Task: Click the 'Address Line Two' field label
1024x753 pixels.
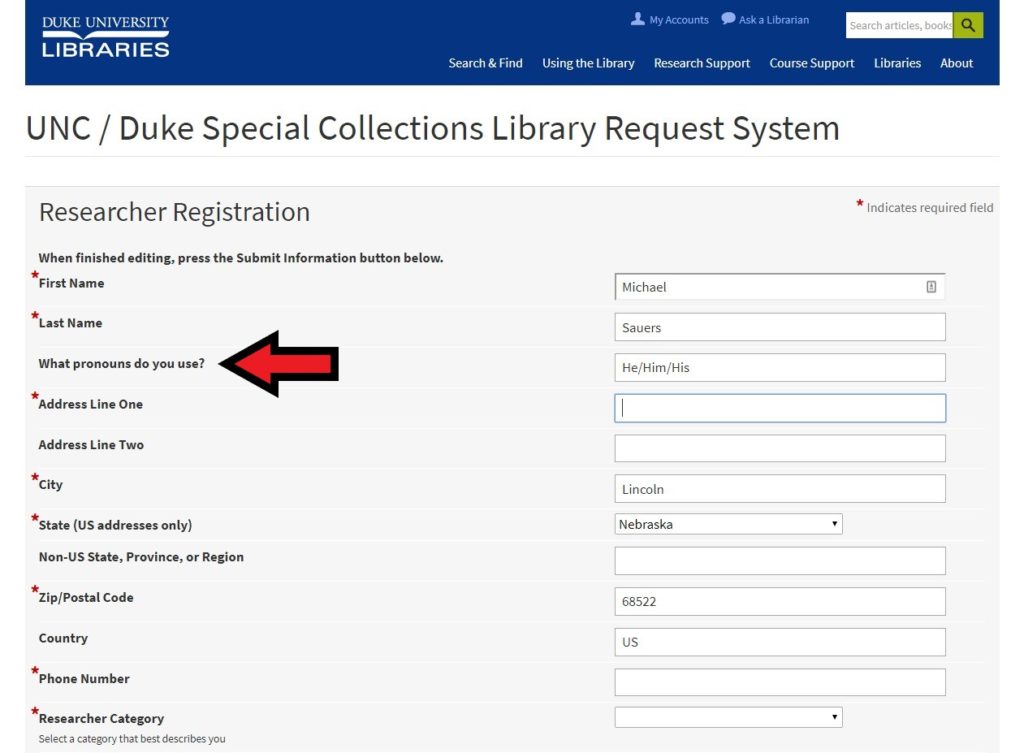Action: (x=91, y=445)
